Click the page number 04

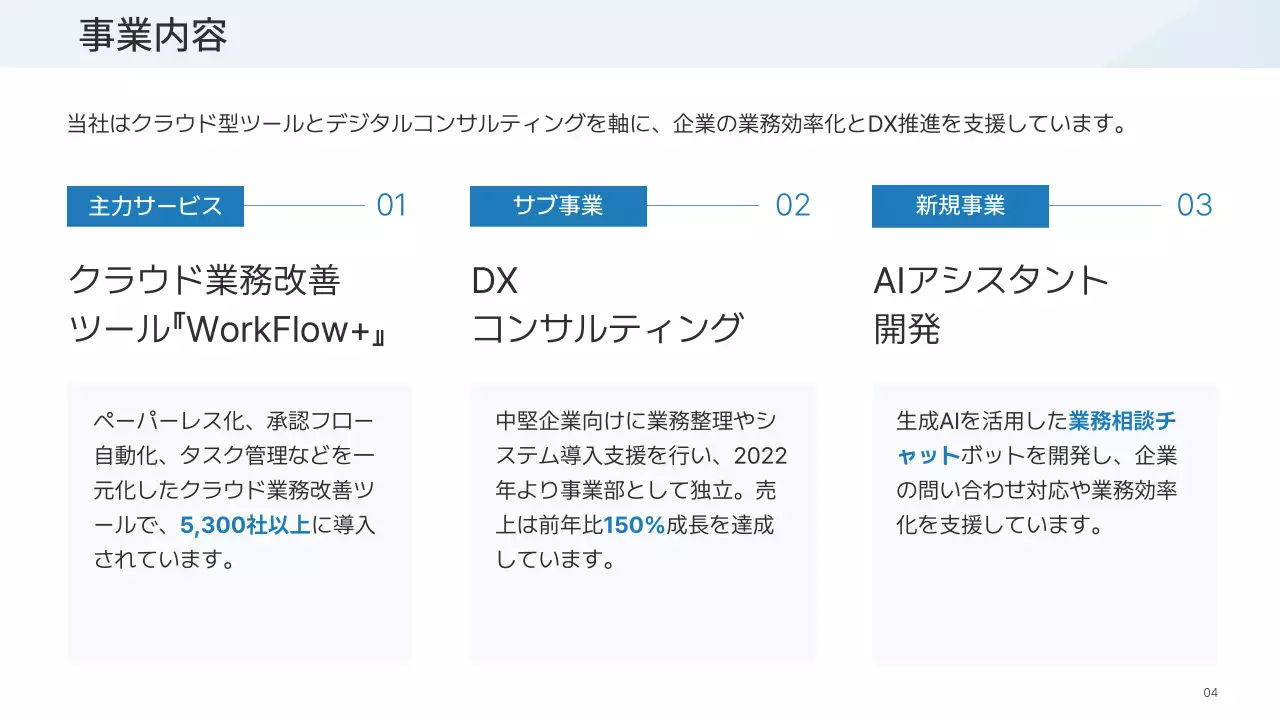click(x=1211, y=691)
